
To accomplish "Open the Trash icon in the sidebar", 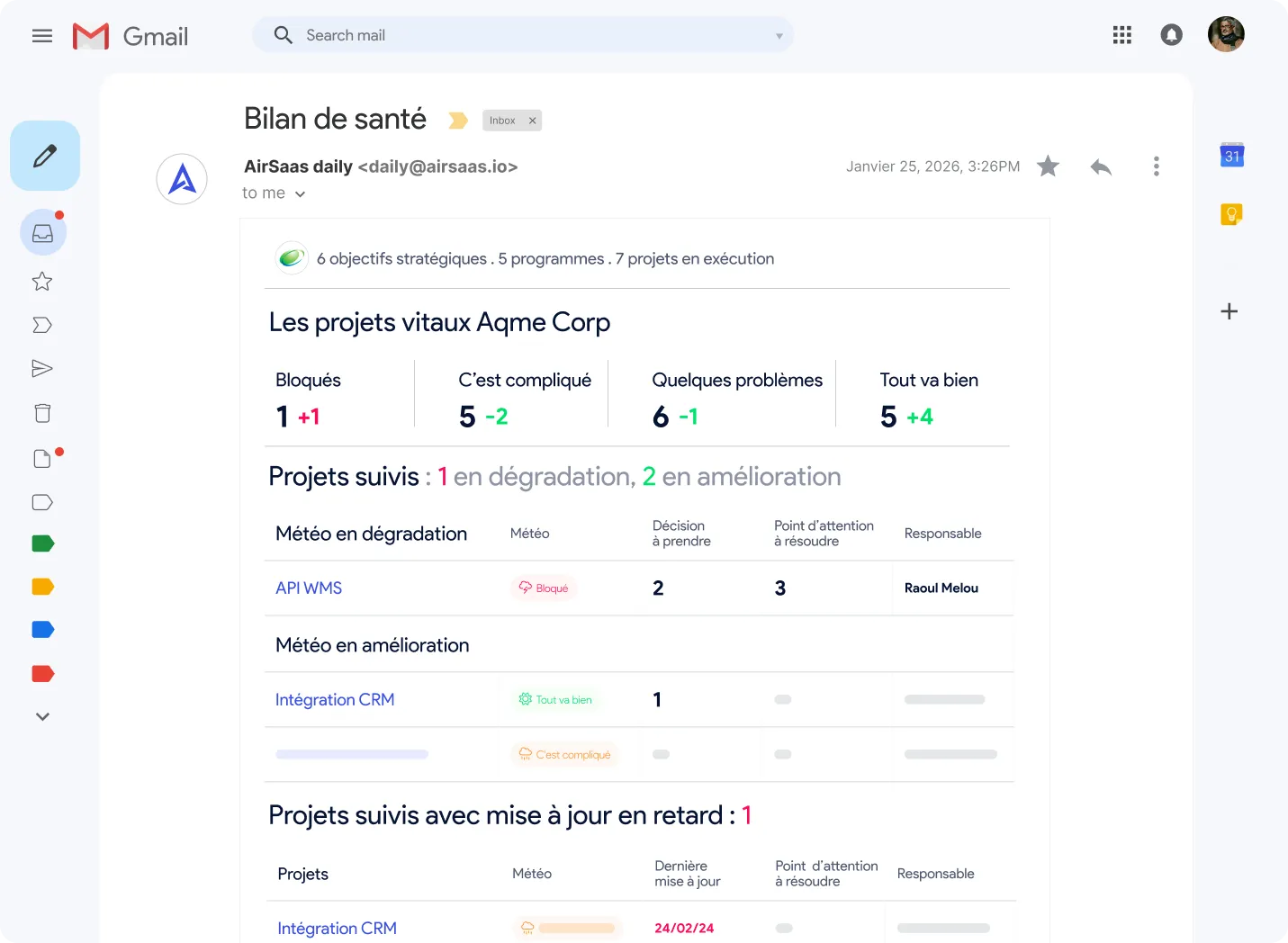I will [x=41, y=412].
